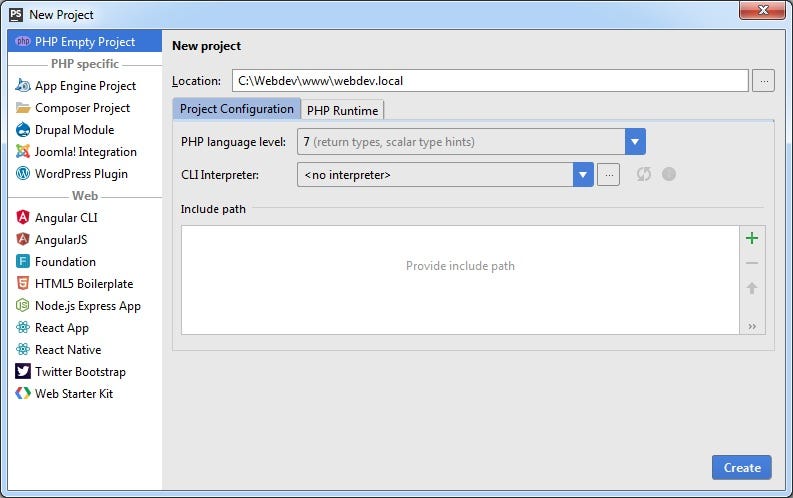Select HTML5 Boilerplate text label
The width and height of the screenshot is (793, 498).
click(84, 284)
